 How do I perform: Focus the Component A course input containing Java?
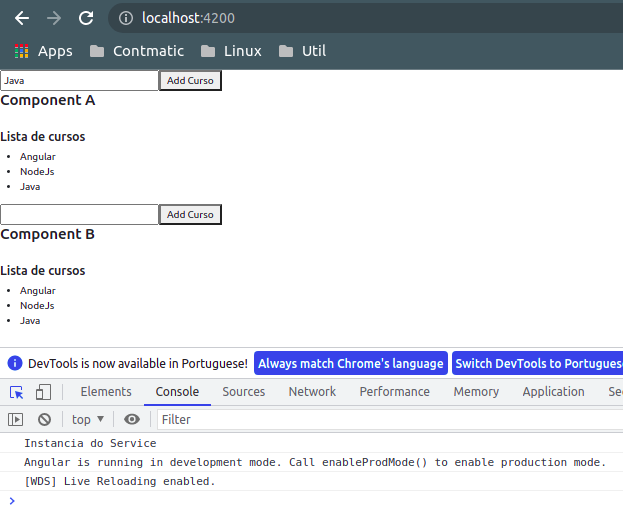click(x=79, y=81)
